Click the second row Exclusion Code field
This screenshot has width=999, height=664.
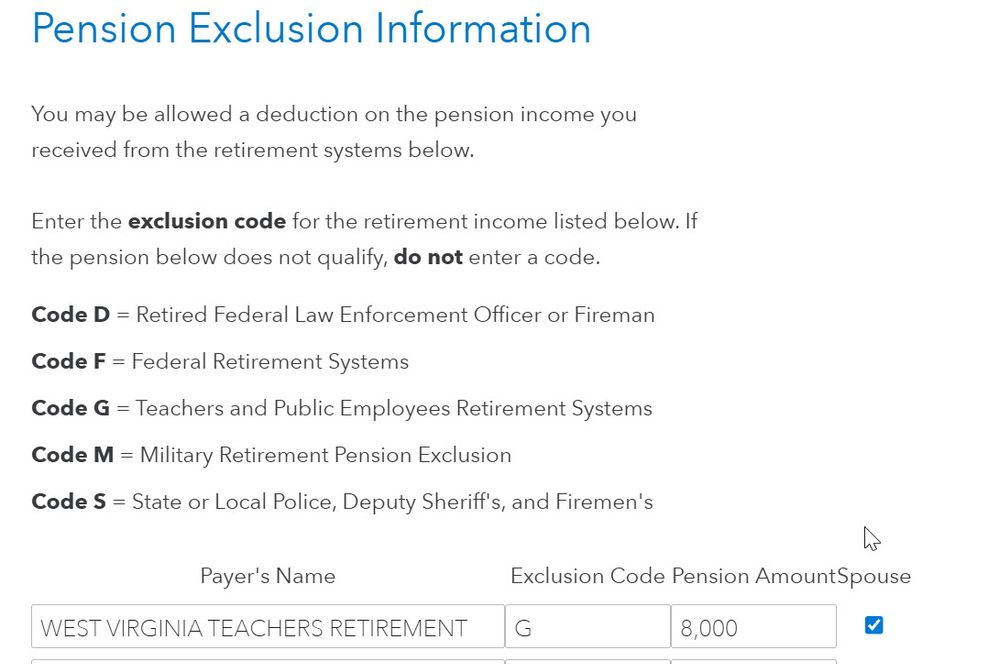click(587, 660)
